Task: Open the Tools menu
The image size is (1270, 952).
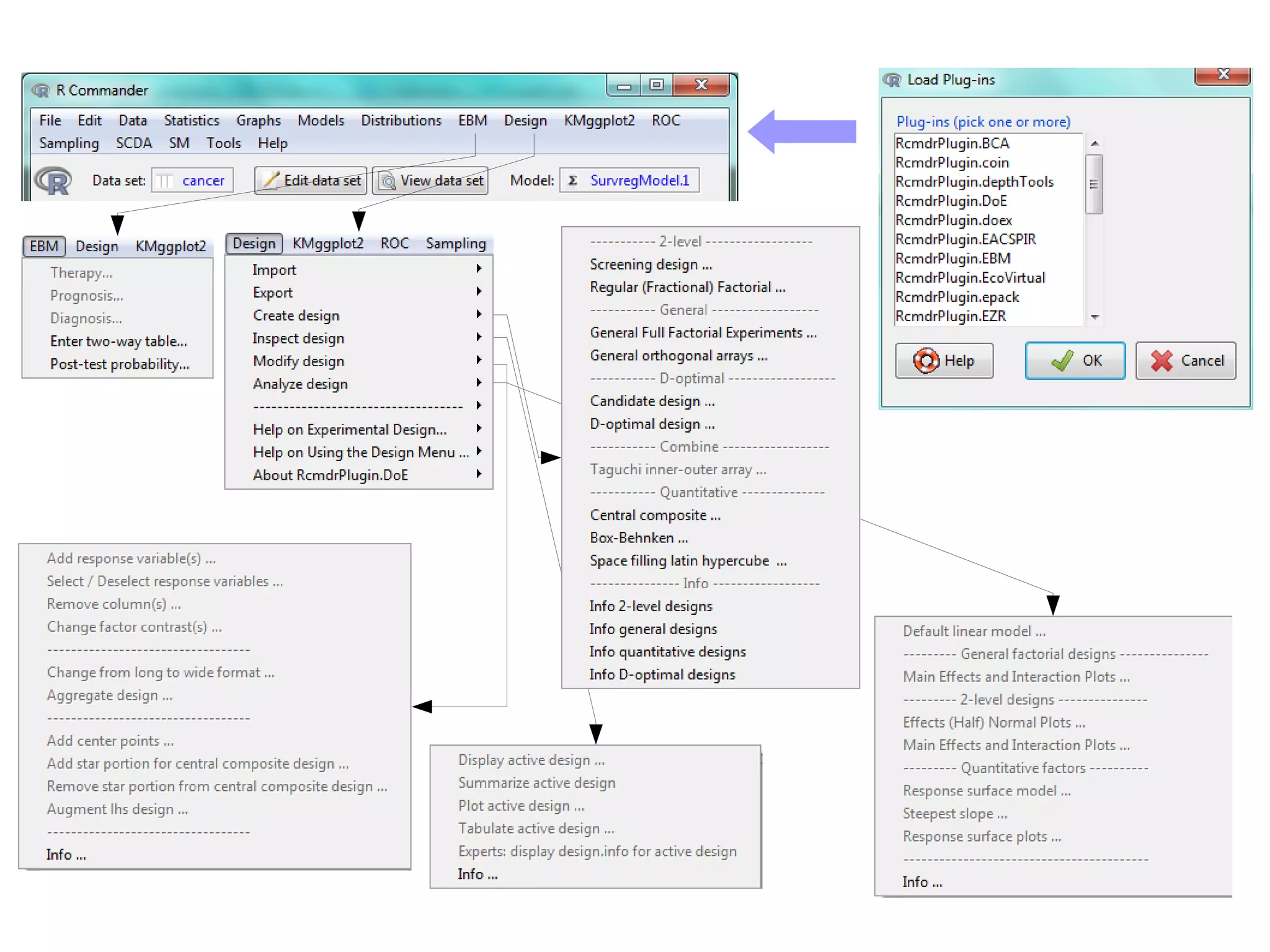Action: (x=223, y=143)
